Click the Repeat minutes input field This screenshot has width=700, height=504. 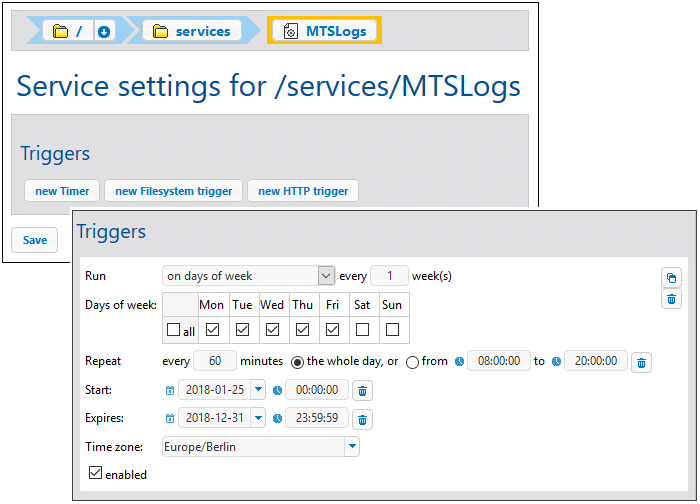pyautogui.click(x=214, y=361)
